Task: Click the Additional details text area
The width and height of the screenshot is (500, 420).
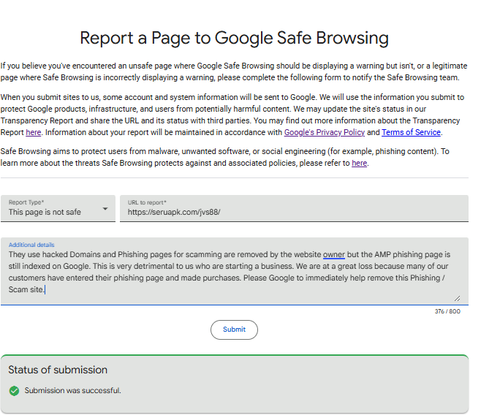Action: (x=234, y=271)
